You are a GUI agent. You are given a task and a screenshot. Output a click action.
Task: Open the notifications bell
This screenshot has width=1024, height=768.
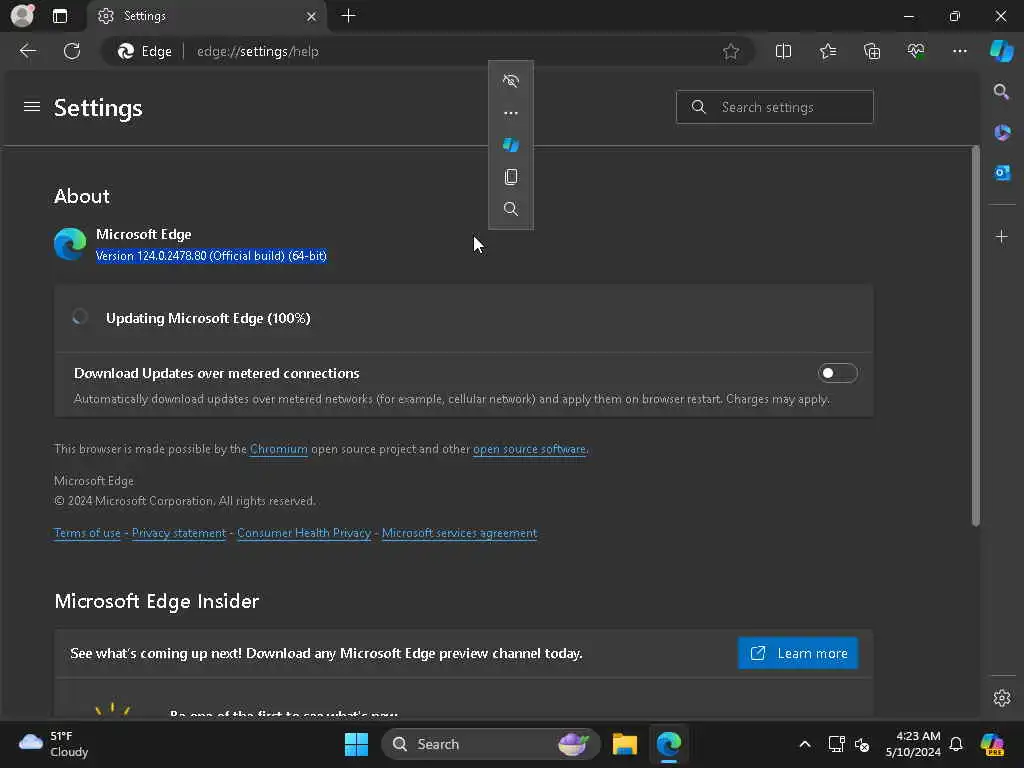click(x=956, y=744)
